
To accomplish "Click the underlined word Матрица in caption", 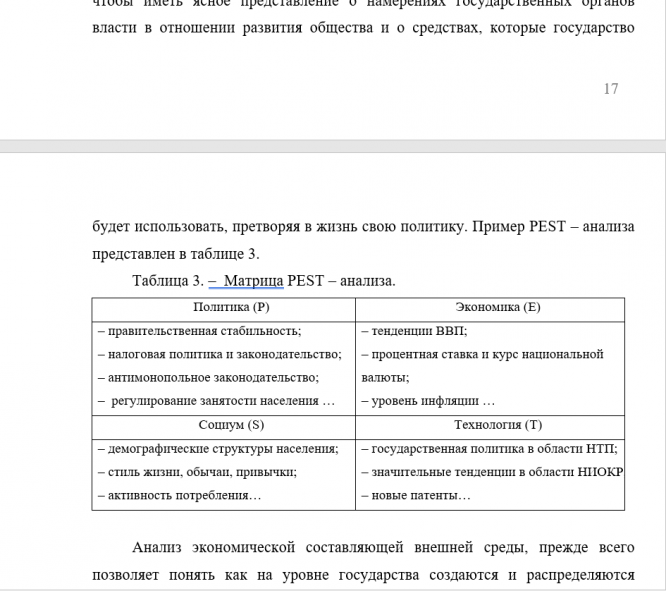I will (254, 281).
